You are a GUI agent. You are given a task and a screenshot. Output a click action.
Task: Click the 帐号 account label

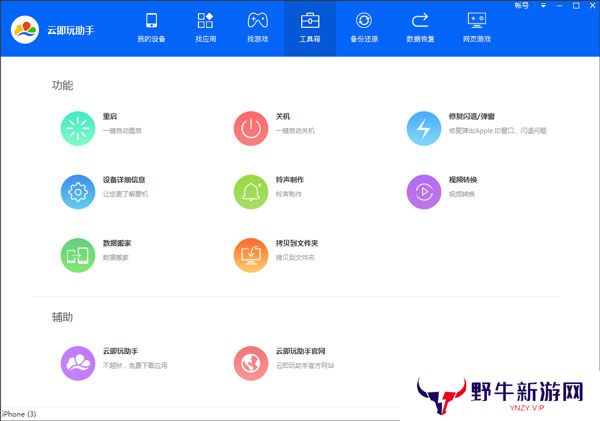(522, 5)
